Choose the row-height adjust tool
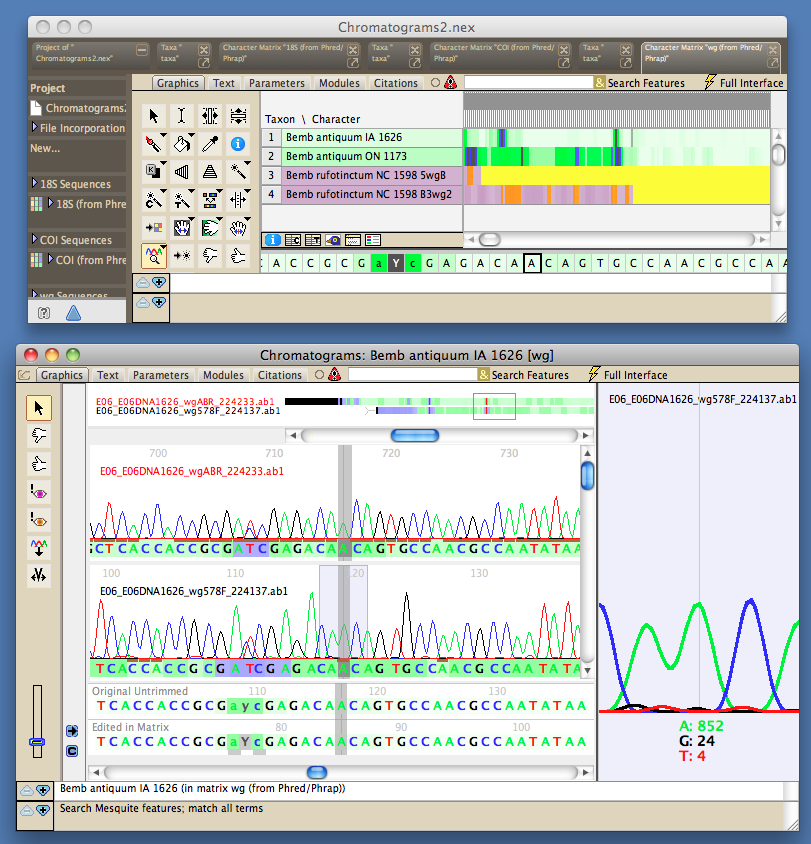This screenshot has width=811, height=844. click(237, 116)
